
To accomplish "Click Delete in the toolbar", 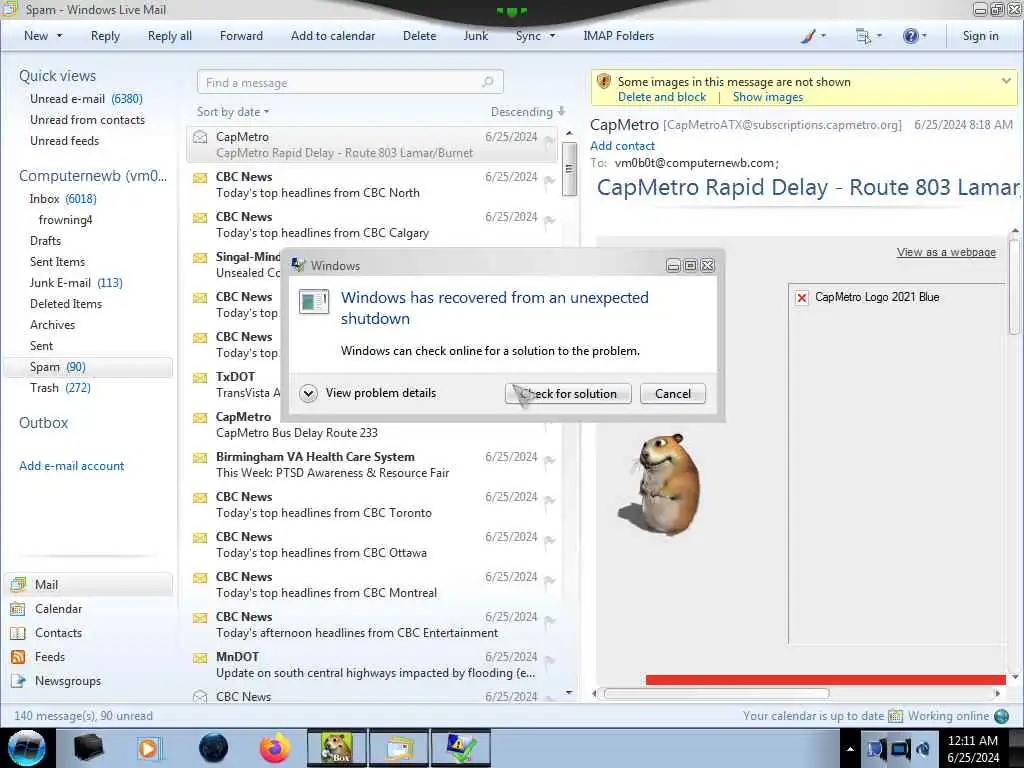I will click(419, 36).
